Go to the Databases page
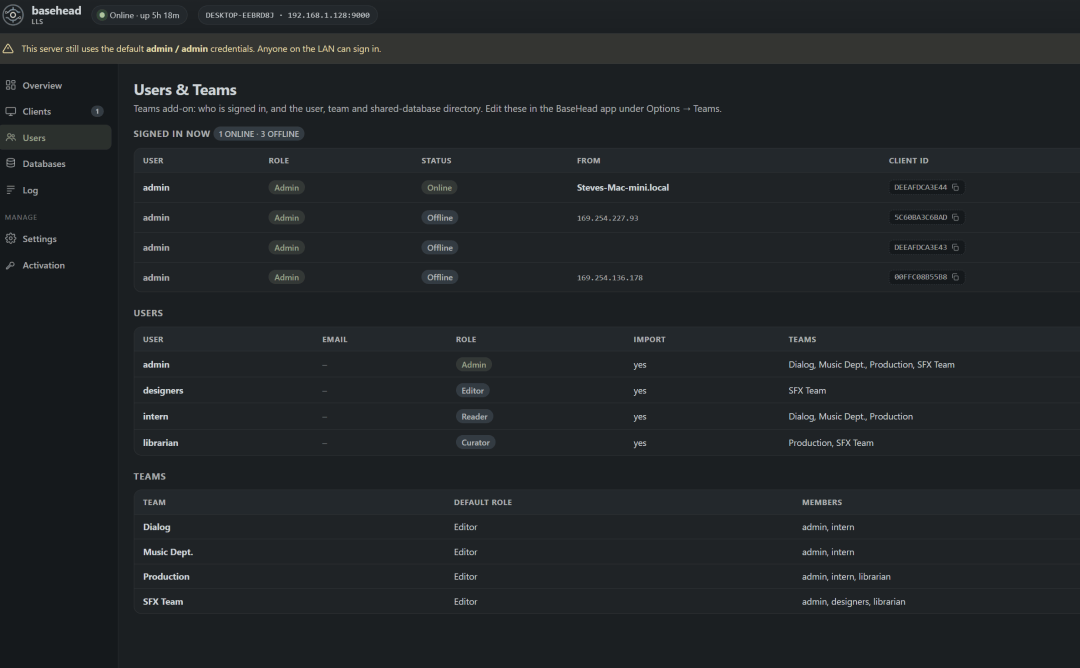 pos(56,163)
